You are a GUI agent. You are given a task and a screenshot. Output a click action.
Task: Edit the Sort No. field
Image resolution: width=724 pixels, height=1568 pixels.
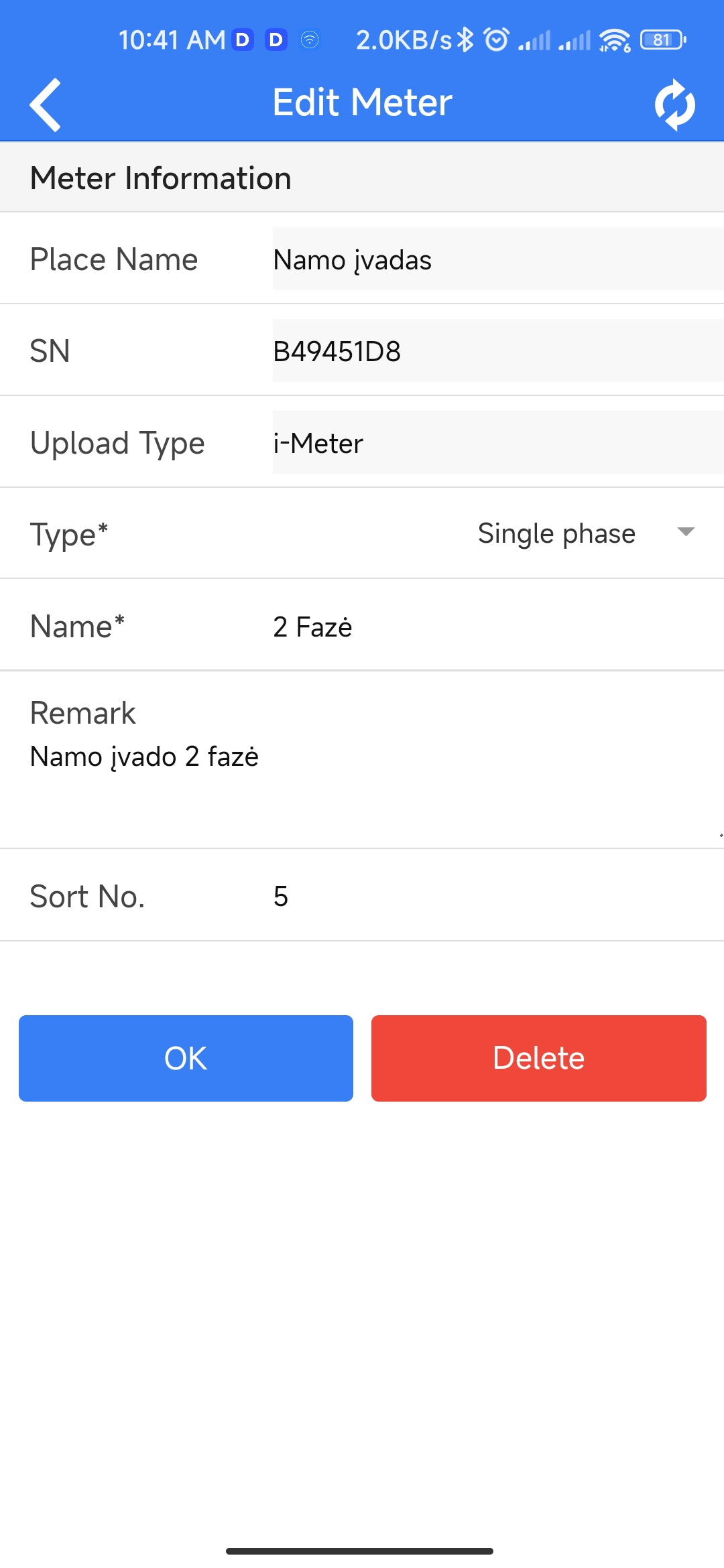(469, 896)
